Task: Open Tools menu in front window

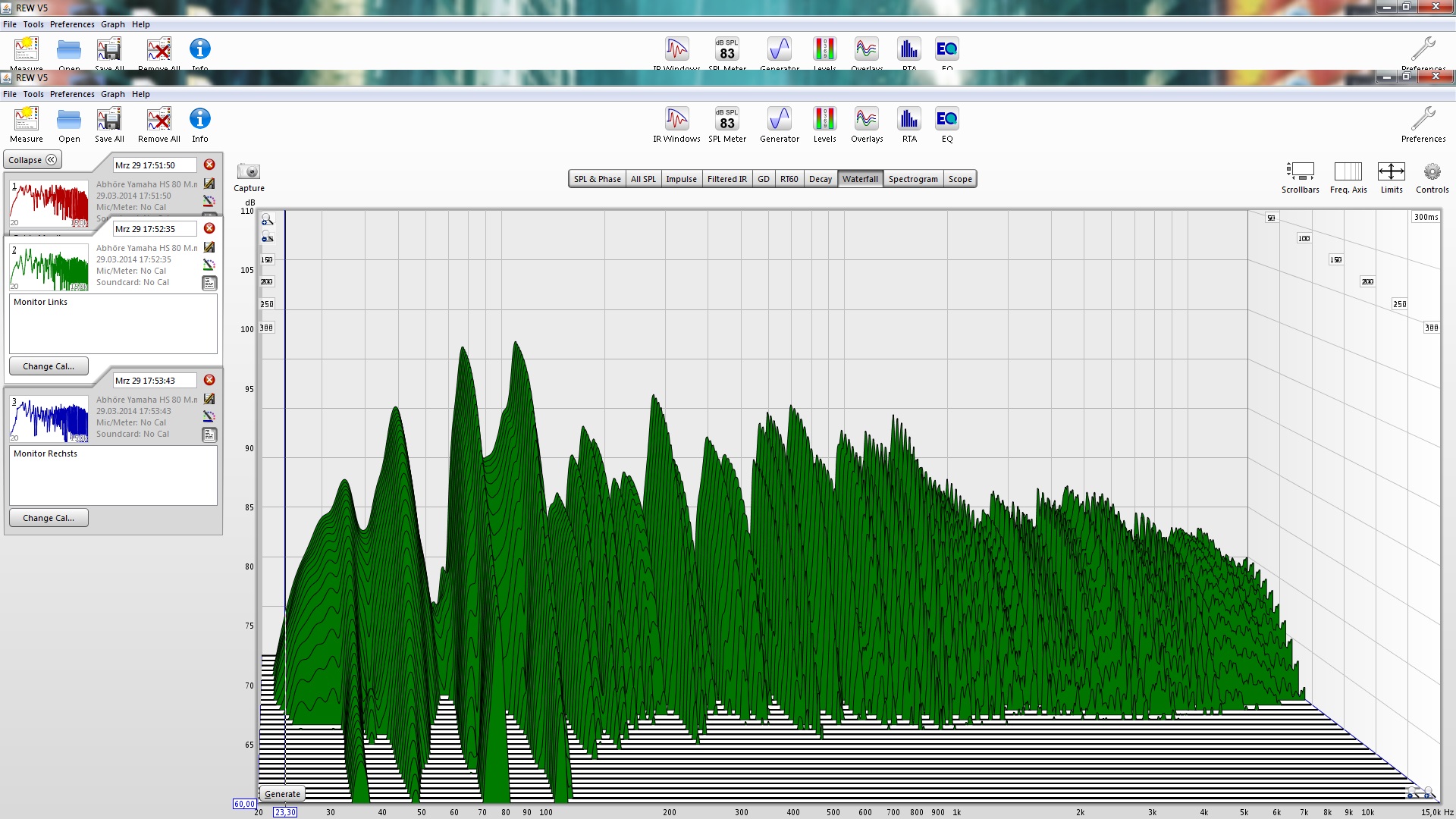Action: 33,94
